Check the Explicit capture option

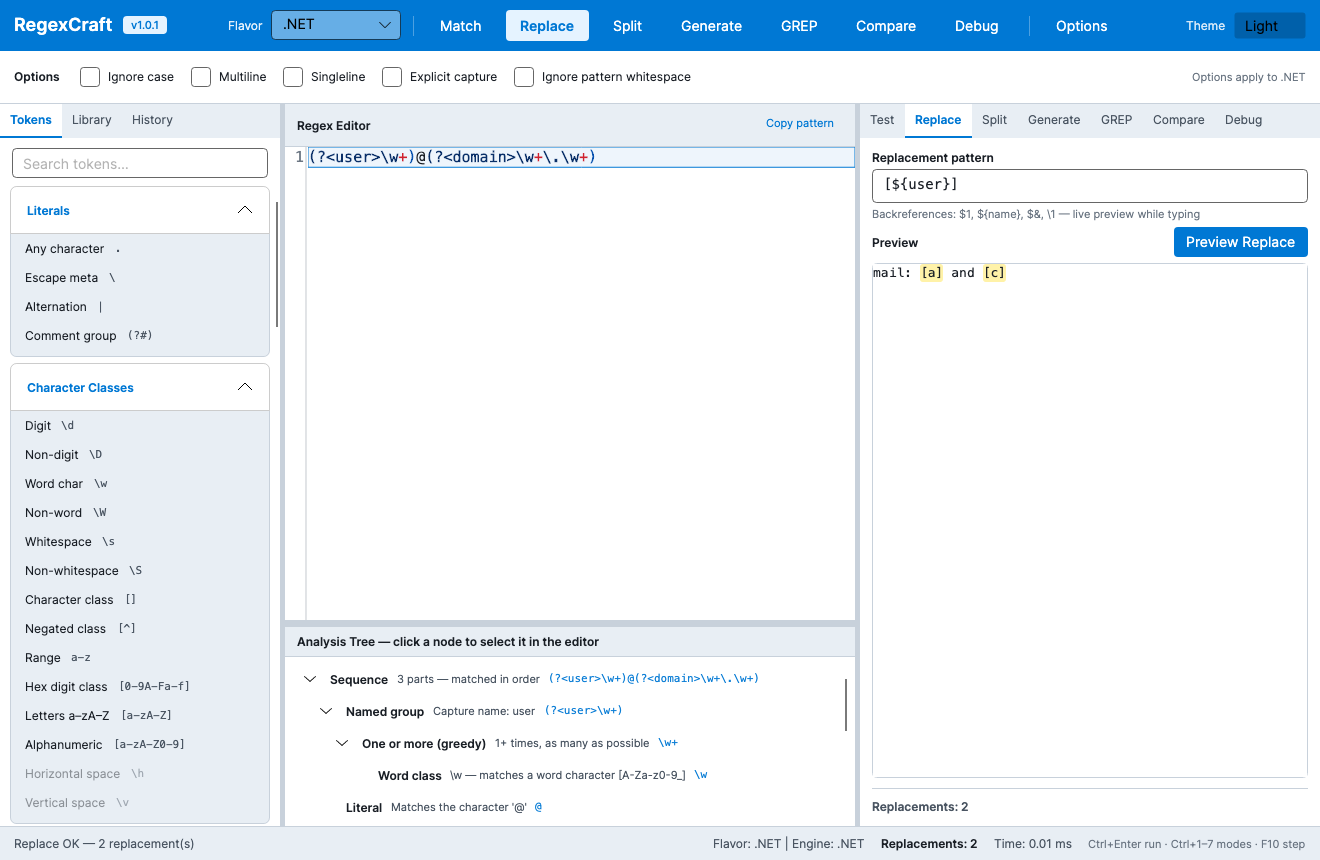392,77
